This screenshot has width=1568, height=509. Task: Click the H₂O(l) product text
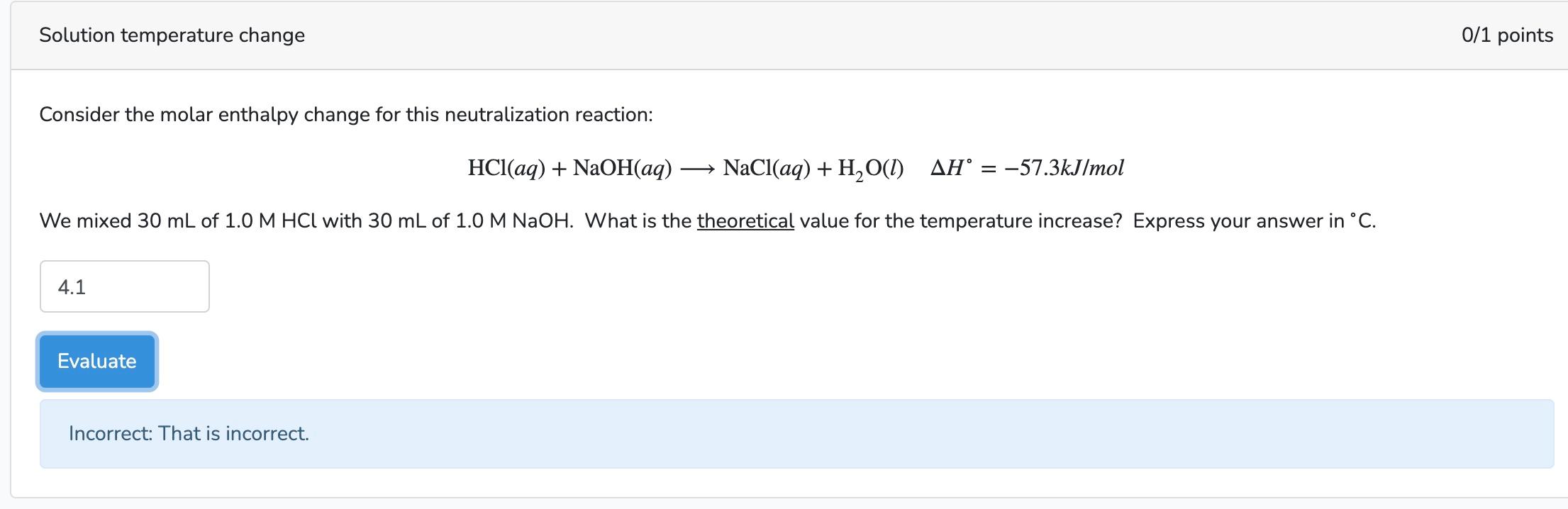click(870, 168)
